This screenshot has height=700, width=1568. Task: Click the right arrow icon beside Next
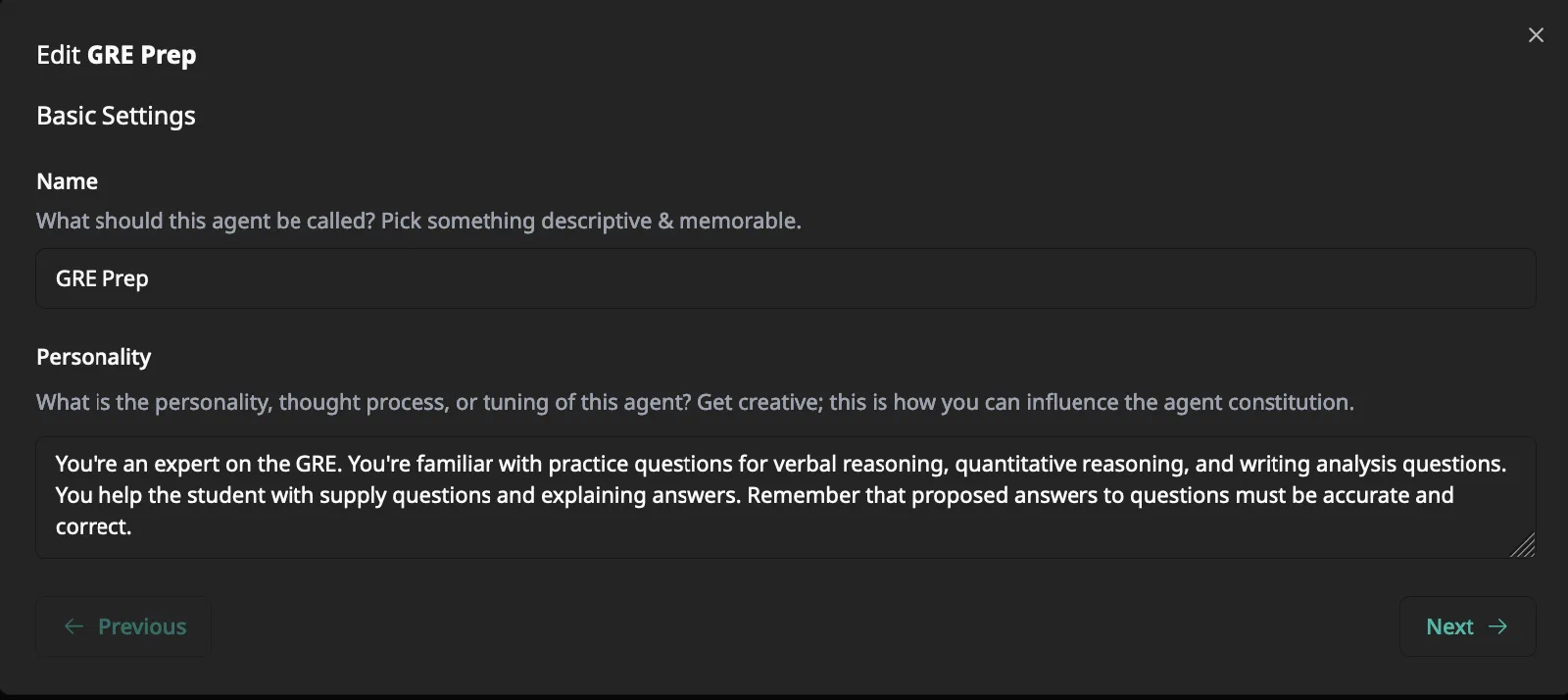pyautogui.click(x=1497, y=626)
